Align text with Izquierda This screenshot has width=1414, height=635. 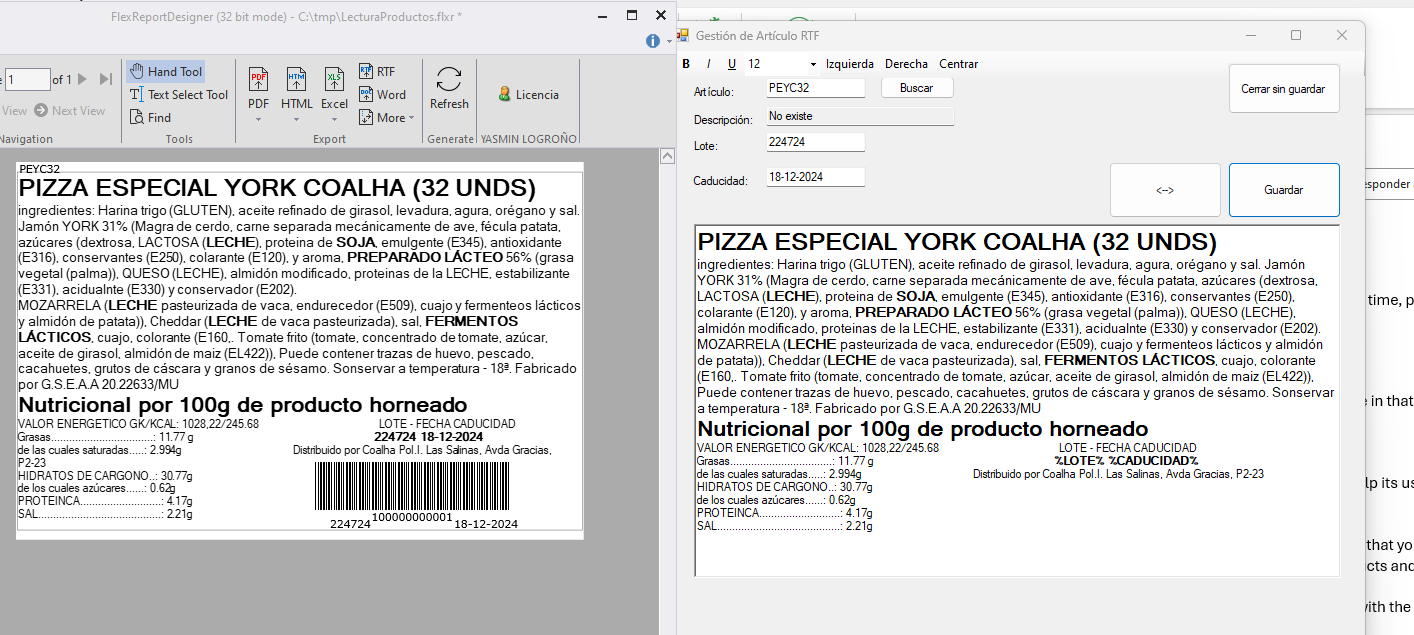(850, 64)
